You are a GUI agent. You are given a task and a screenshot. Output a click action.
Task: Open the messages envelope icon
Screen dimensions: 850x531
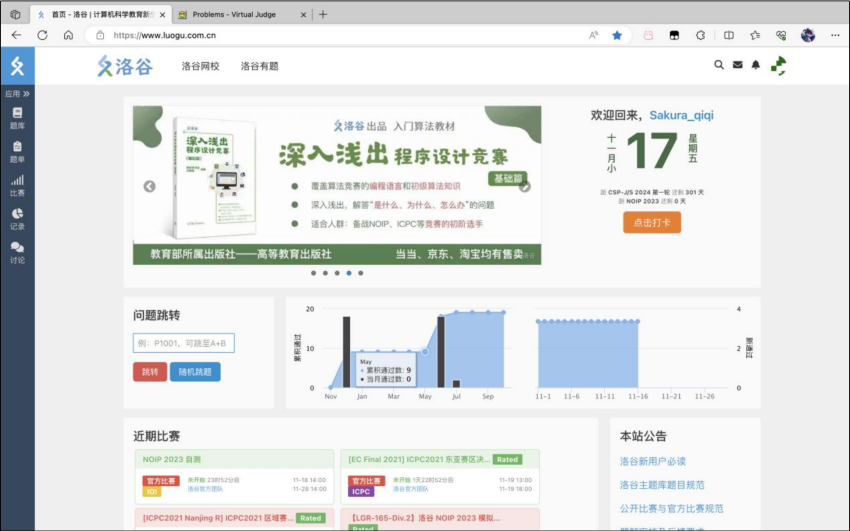737,65
